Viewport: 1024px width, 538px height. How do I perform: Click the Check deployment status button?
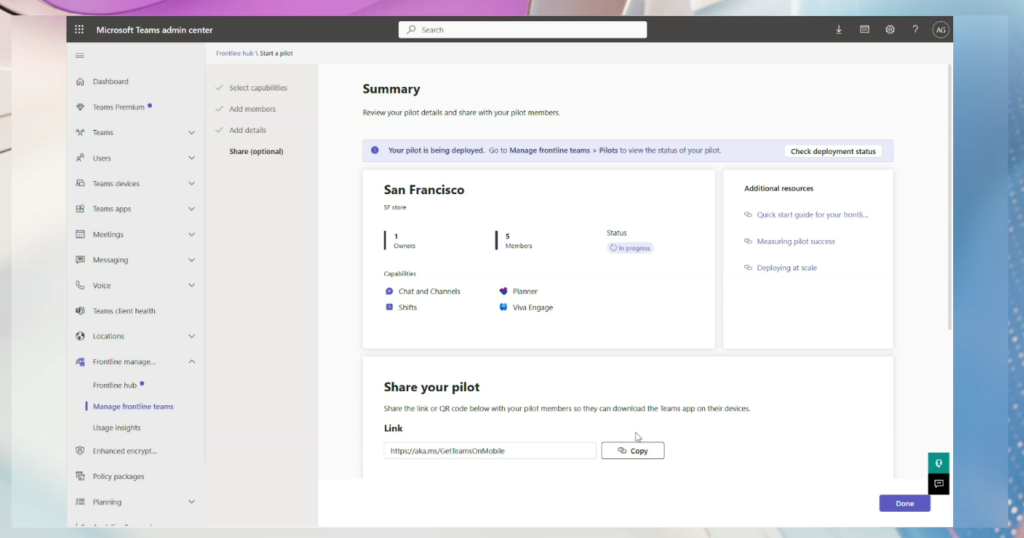(832, 151)
